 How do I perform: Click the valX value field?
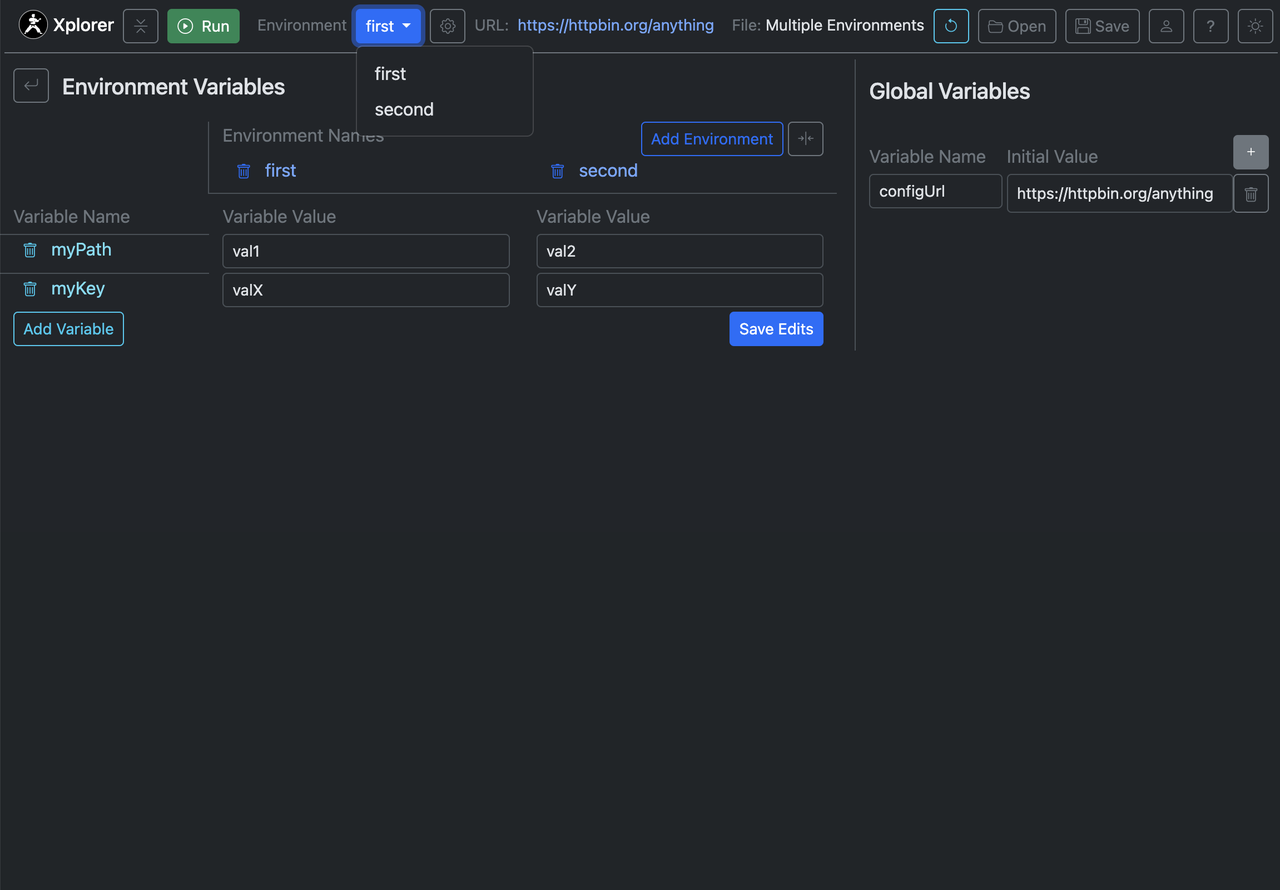[x=366, y=290]
